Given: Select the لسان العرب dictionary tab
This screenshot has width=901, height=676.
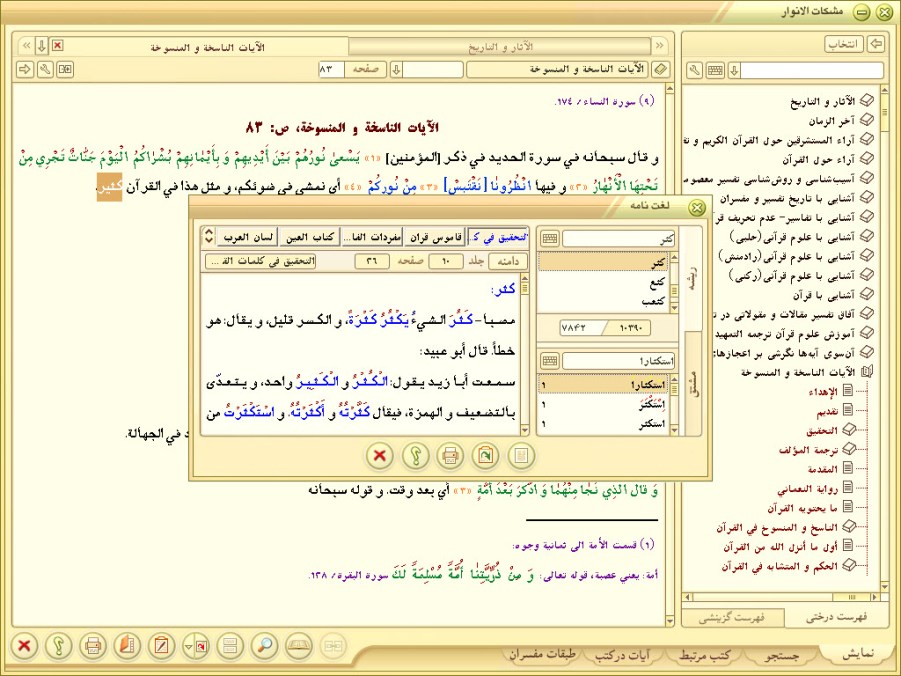Looking at the screenshot, I should click(248, 237).
